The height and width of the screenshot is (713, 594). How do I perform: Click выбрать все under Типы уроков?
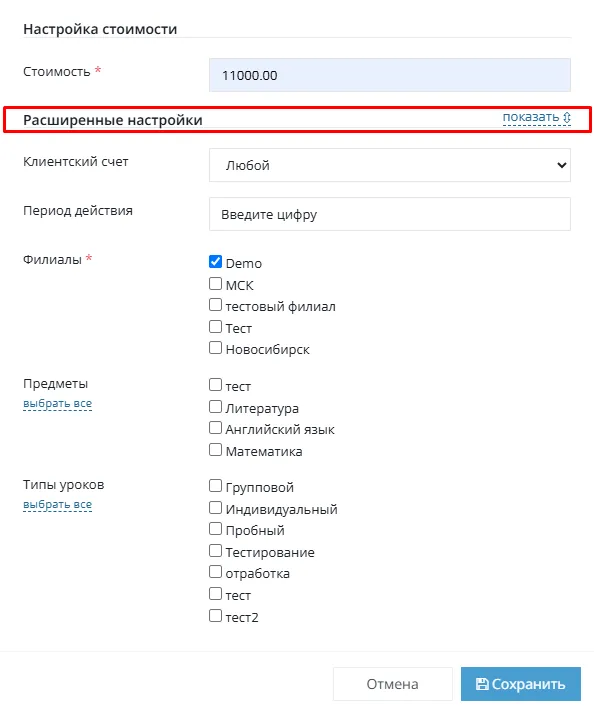click(57, 504)
